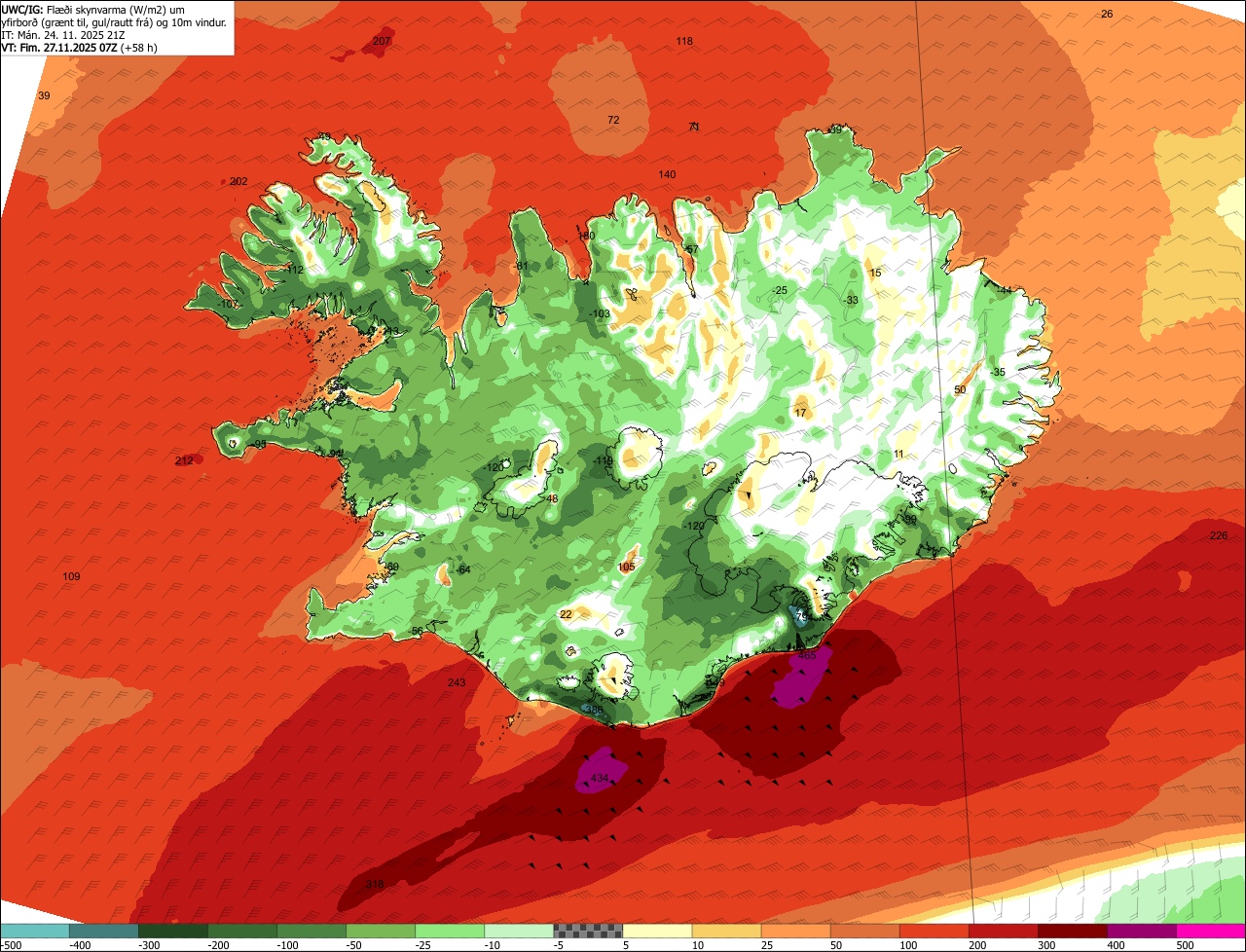Viewport: 1246px width, 952px height.
Task: Click the '-112' value in the Westfjords
Action: (x=293, y=270)
